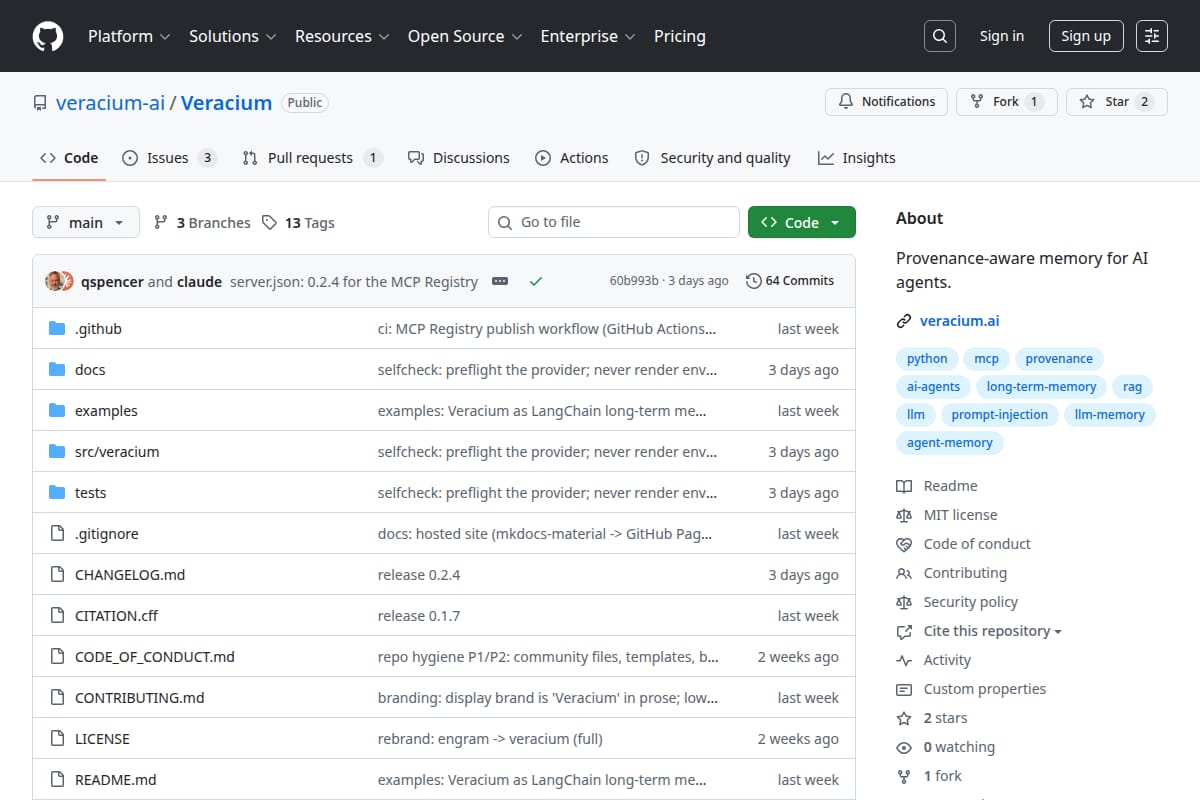Expand the Cite this repository dropdown
The height and width of the screenshot is (800, 1200).
992,631
